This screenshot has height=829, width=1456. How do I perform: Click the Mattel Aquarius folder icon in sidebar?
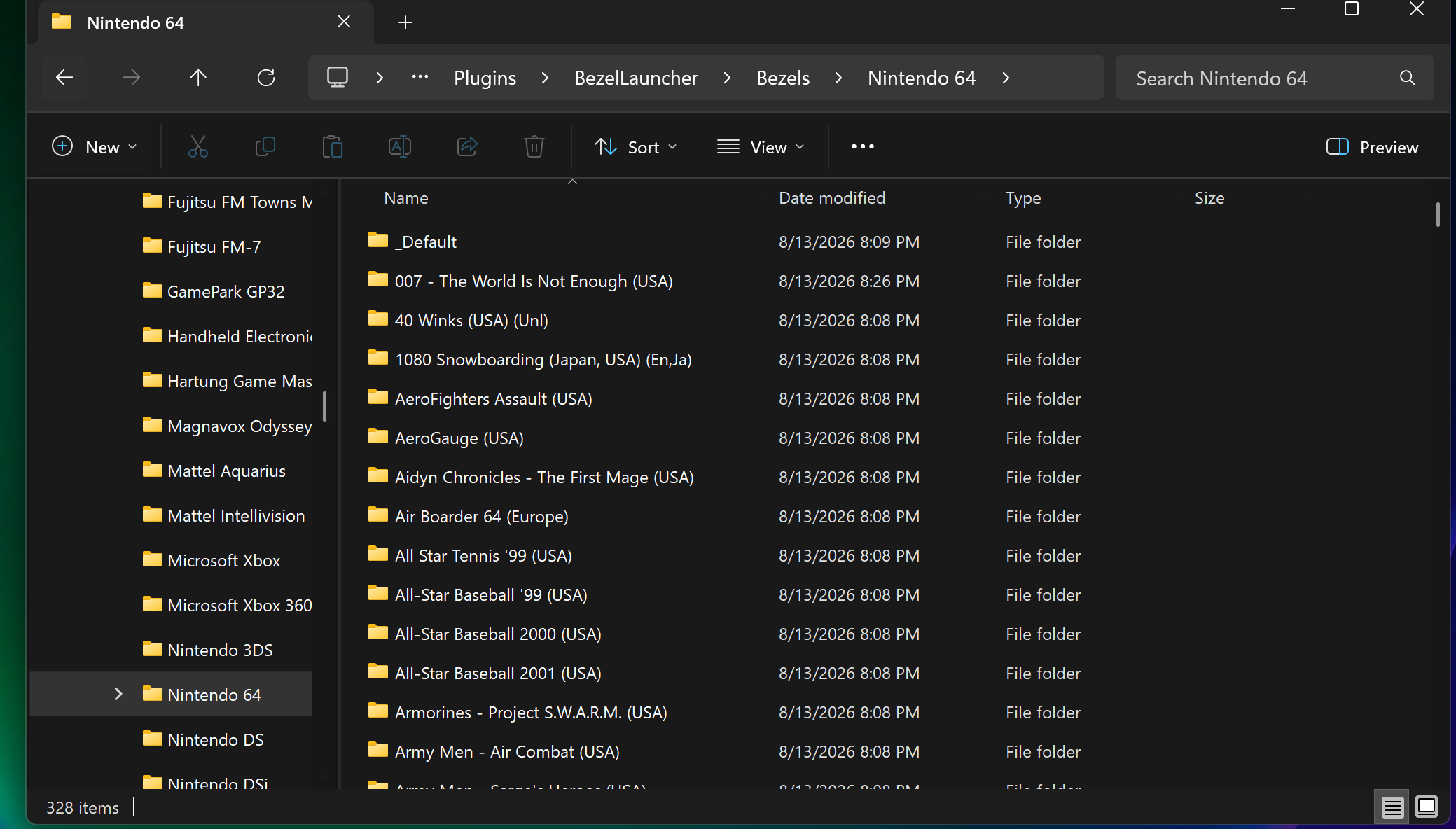pos(152,470)
